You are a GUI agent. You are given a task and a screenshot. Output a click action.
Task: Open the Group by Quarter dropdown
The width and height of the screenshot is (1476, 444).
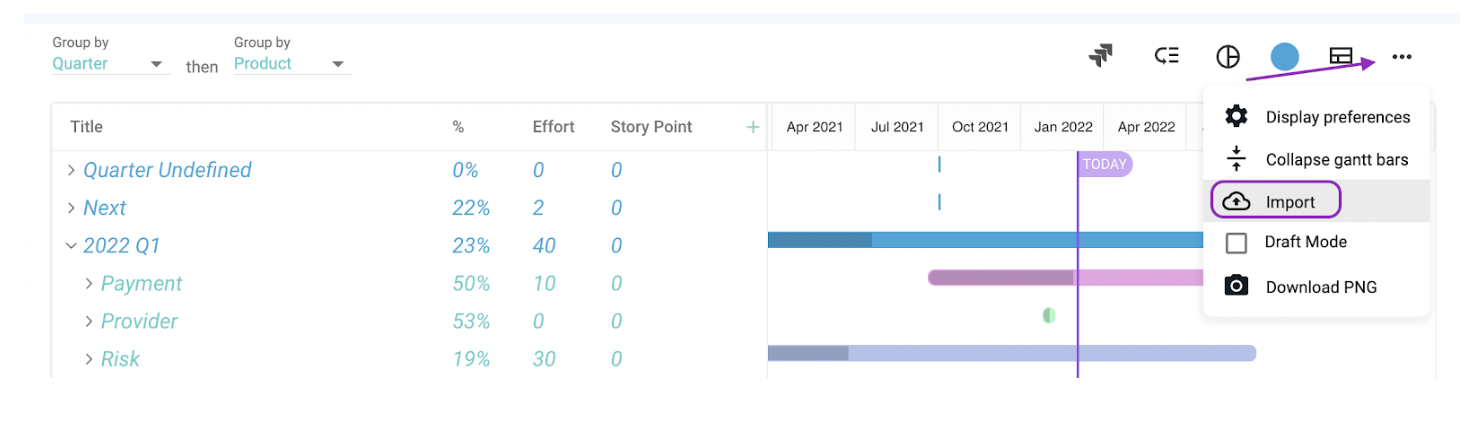point(108,64)
